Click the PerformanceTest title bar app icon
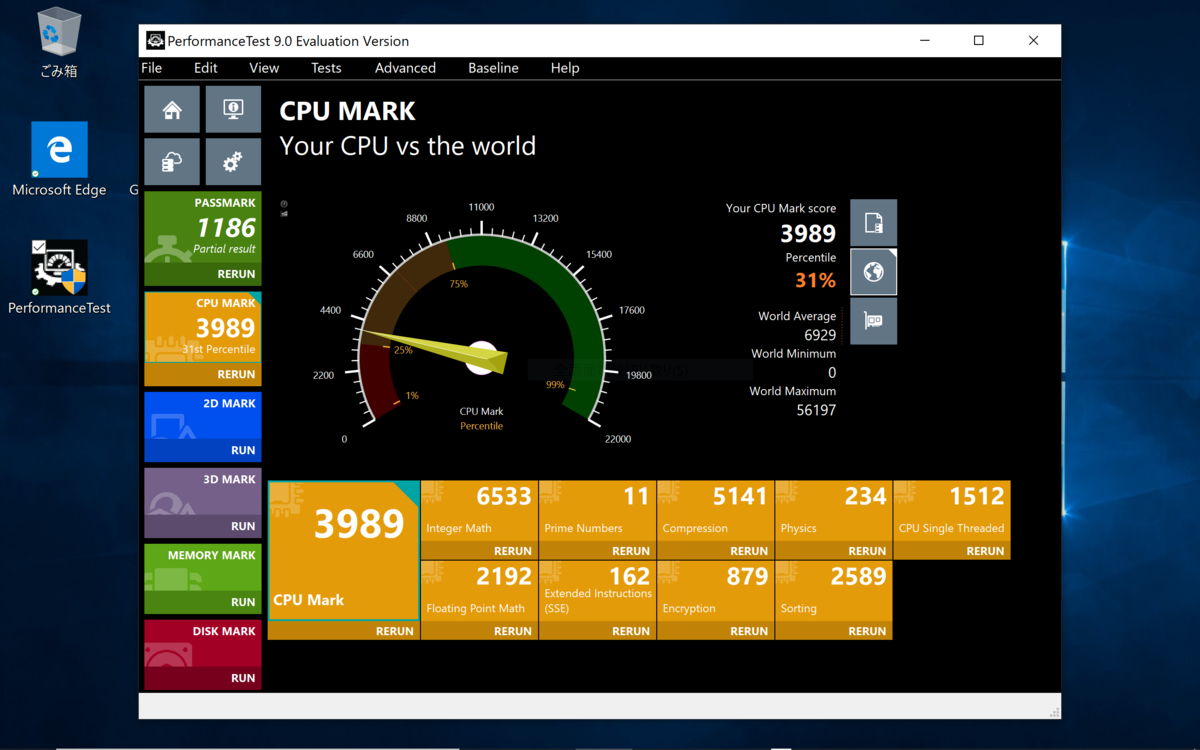Viewport: 1200px width, 750px height. point(155,41)
